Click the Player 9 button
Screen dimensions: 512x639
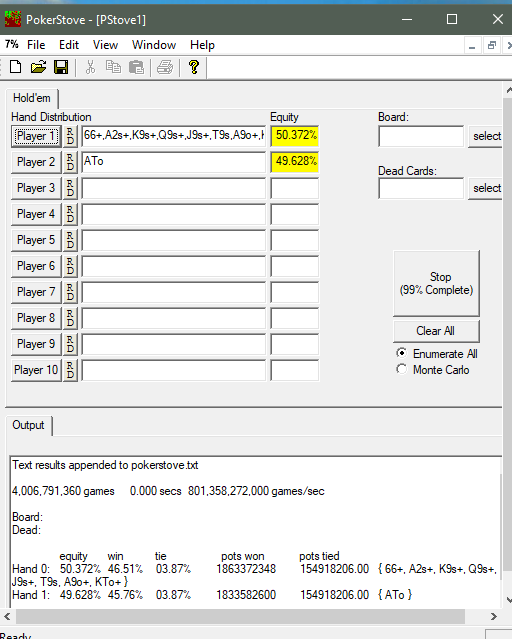coord(36,344)
